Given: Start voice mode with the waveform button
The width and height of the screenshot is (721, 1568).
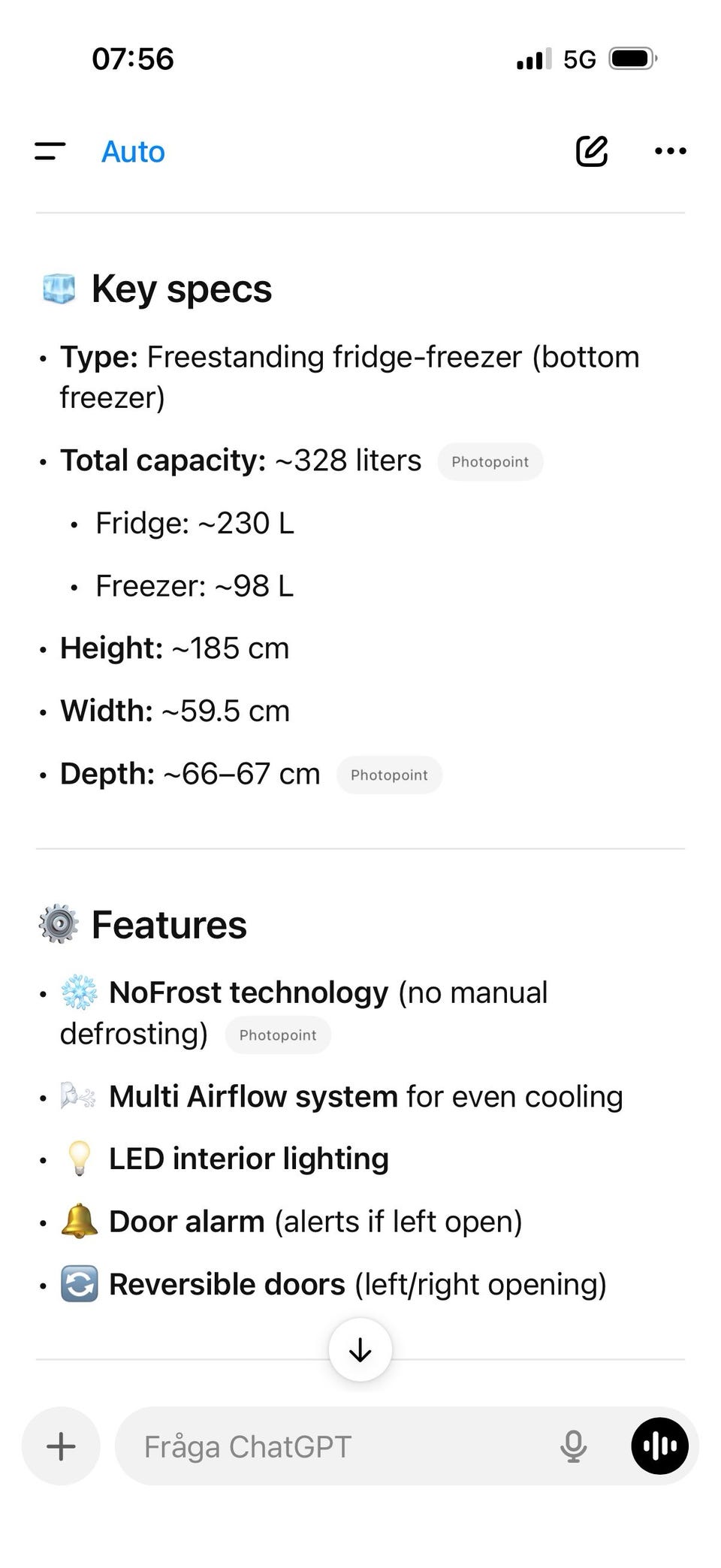Looking at the screenshot, I should [659, 1446].
